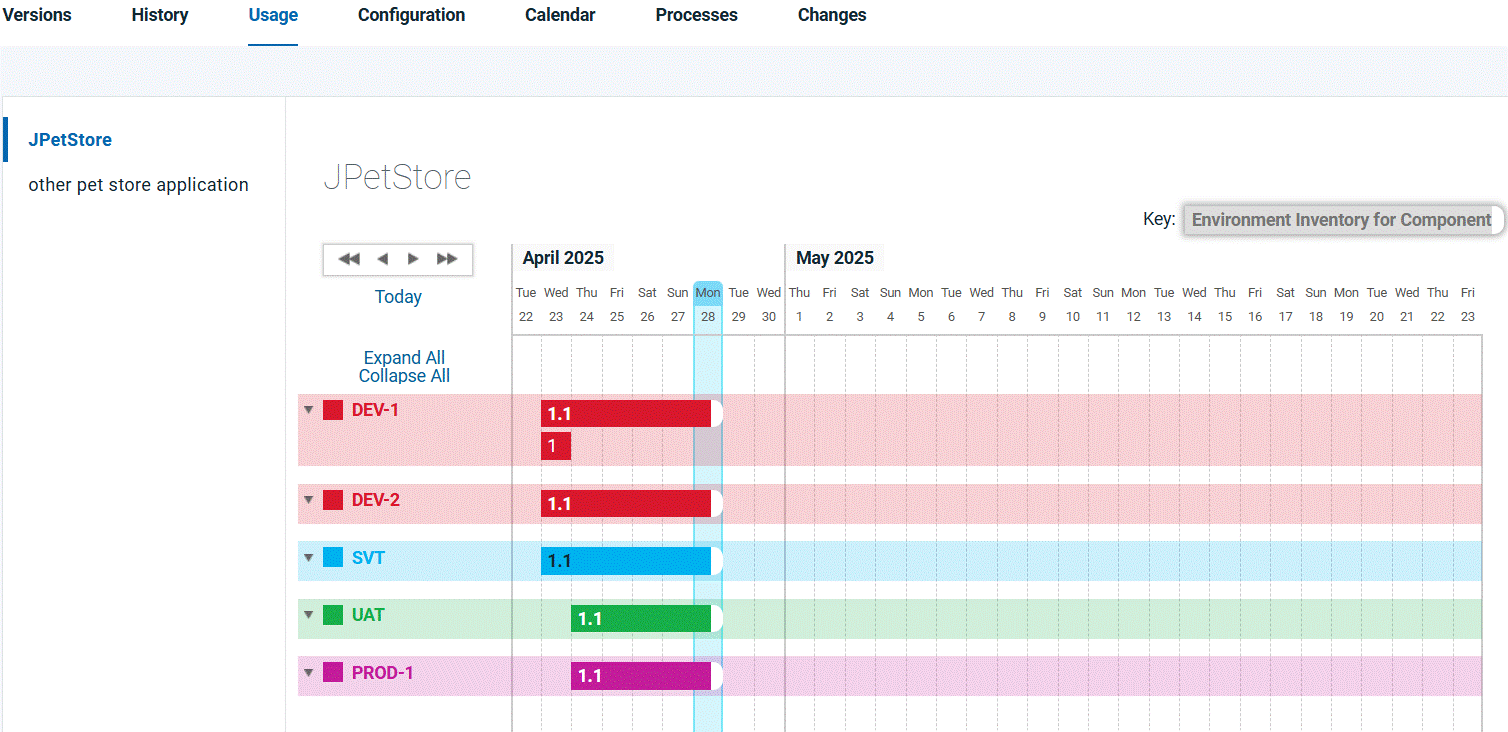Step forward with the right arrow

tap(413, 259)
